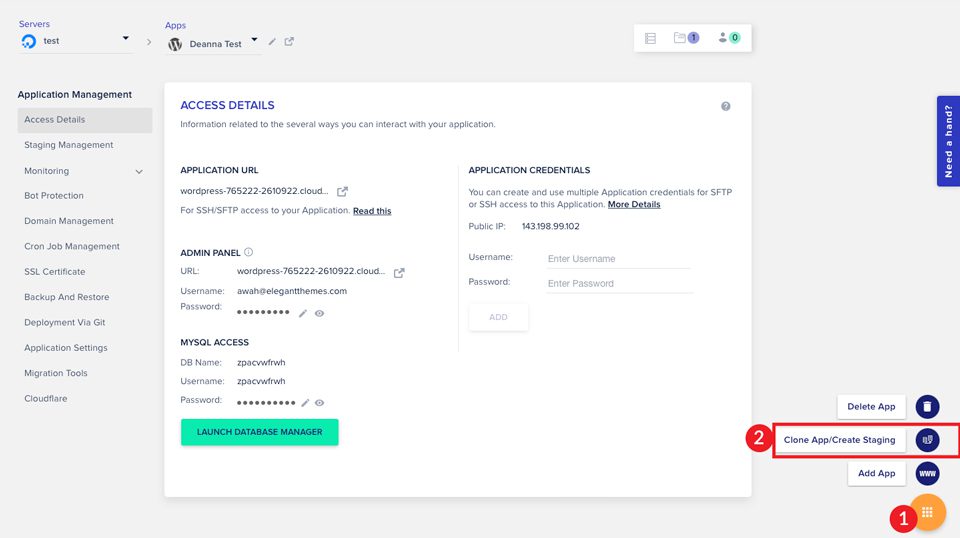Click the Clone App/Create Staging icon
The height and width of the screenshot is (538, 960).
tap(927, 440)
